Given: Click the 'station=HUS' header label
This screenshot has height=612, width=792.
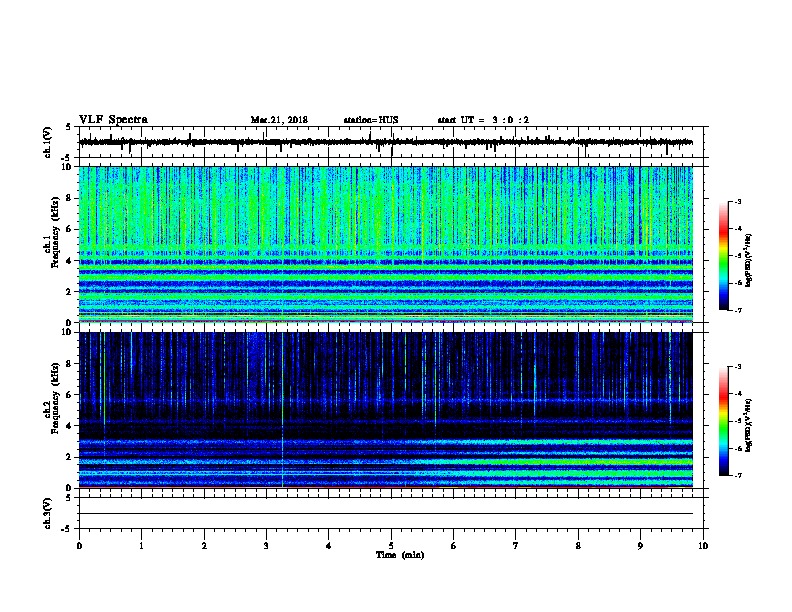Looking at the screenshot, I should (x=371, y=120).
